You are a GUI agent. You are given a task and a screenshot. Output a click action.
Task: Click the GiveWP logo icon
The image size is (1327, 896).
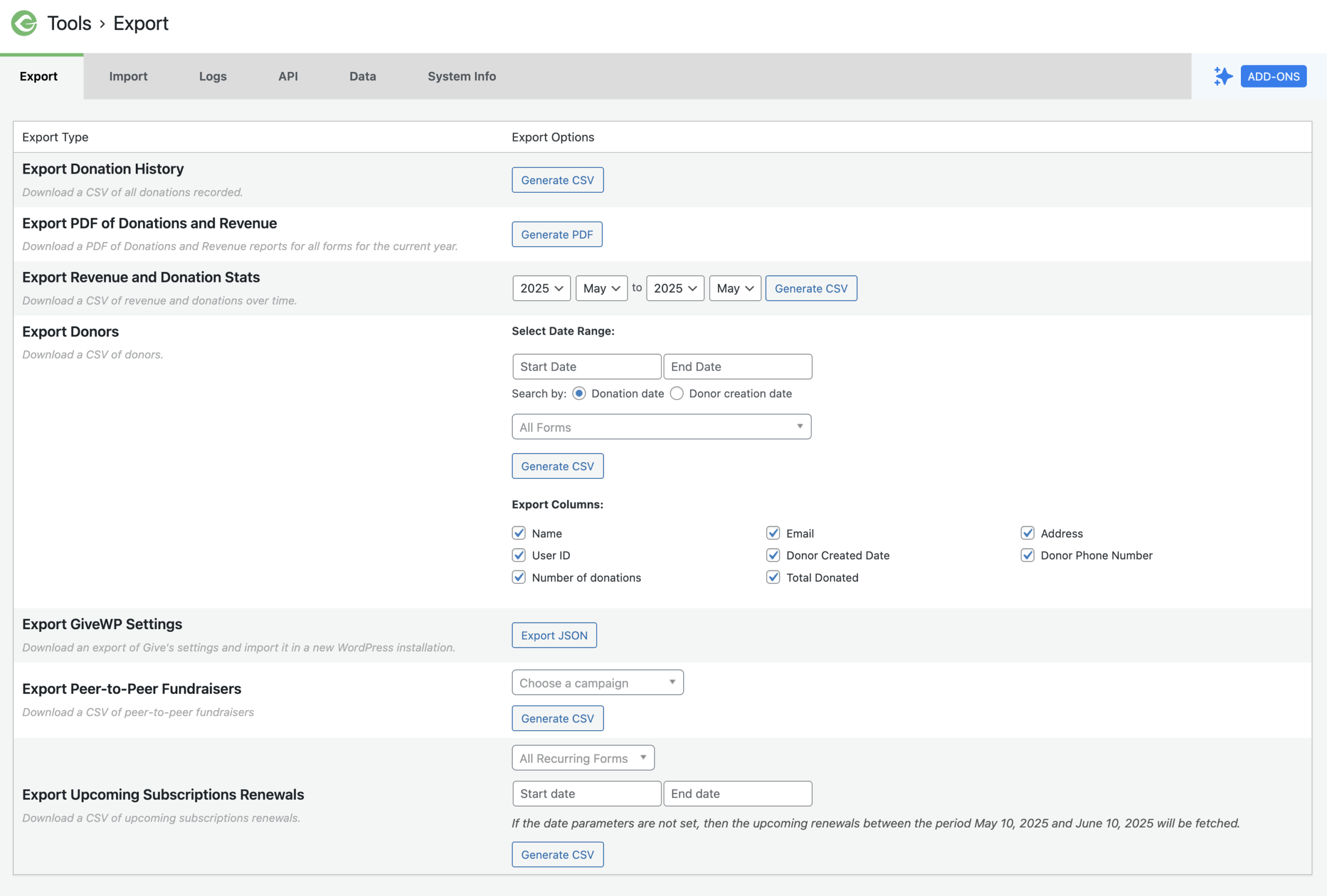23,23
